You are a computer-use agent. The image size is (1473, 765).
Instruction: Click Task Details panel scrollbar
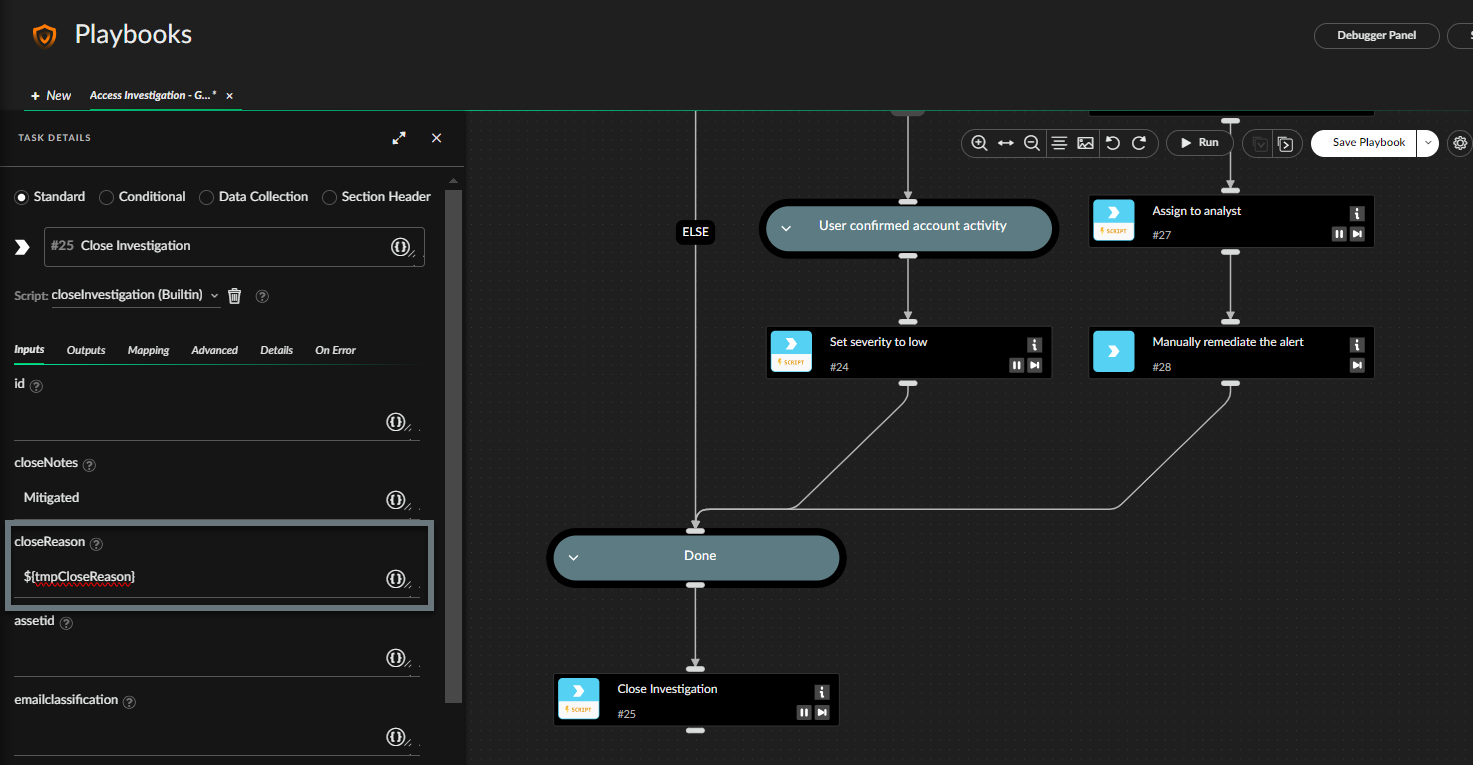(x=454, y=445)
